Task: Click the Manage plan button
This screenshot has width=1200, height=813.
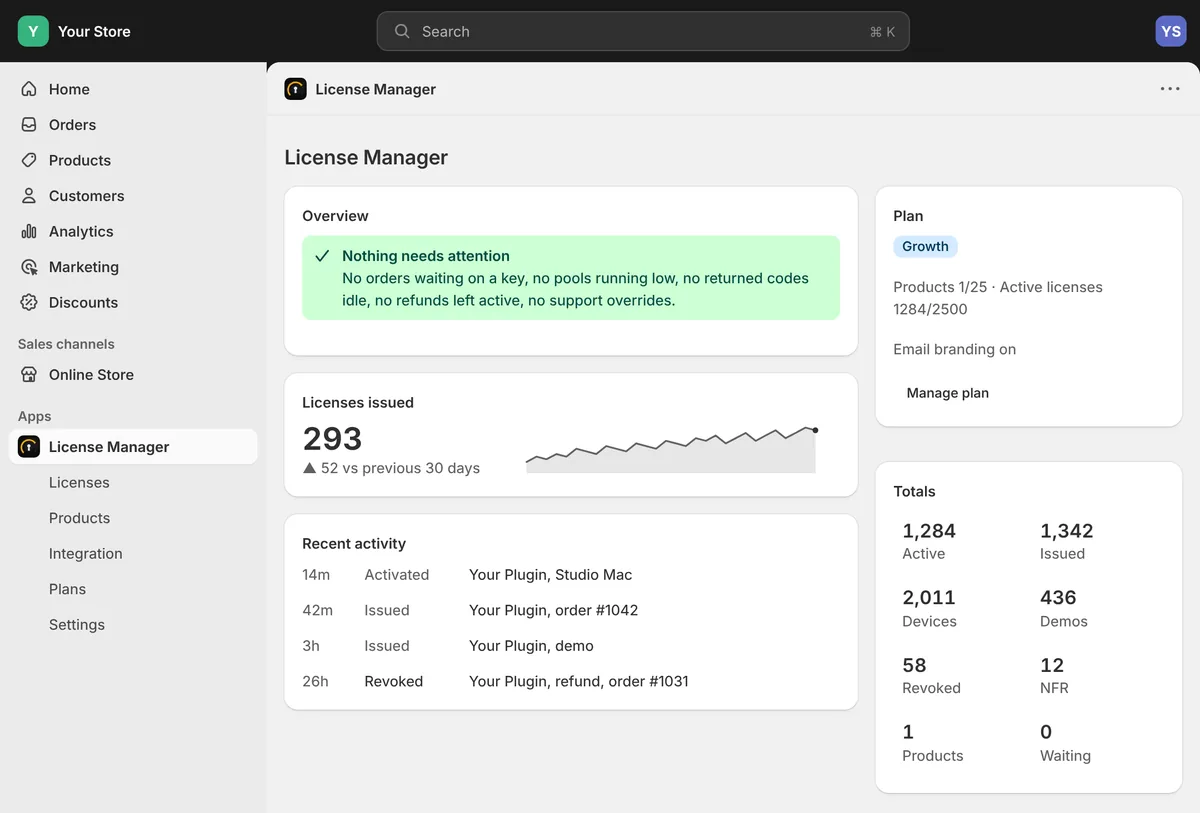Action: [947, 393]
